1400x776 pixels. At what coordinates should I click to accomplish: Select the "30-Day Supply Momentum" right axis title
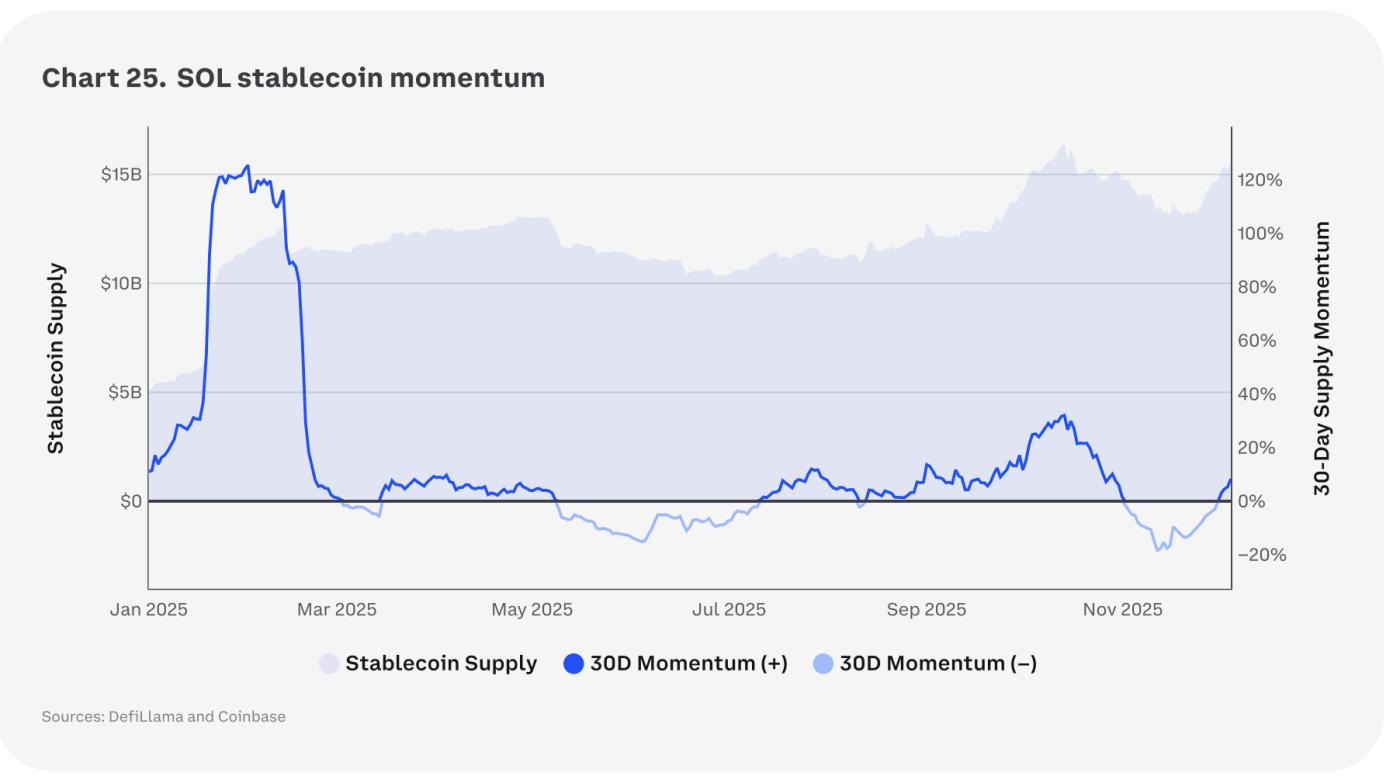pyautogui.click(x=1323, y=358)
